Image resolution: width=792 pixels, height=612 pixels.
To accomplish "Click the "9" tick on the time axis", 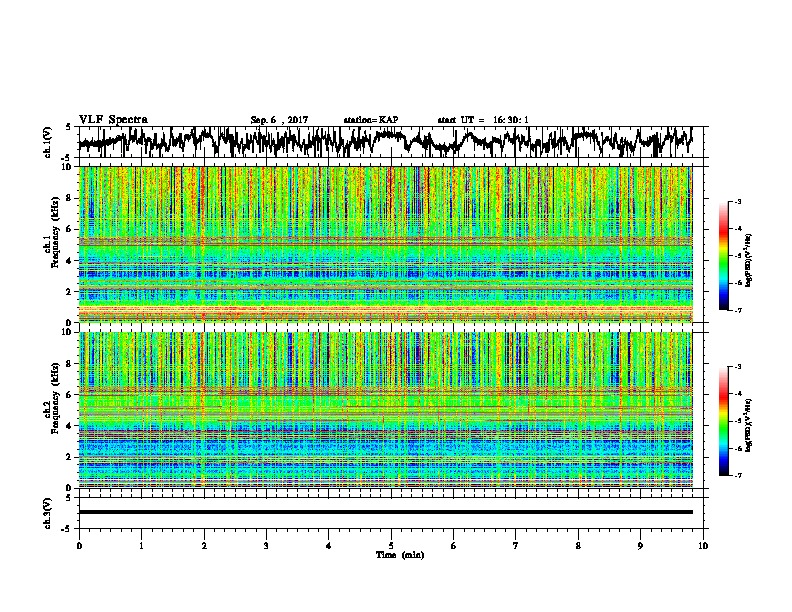I will point(640,546).
